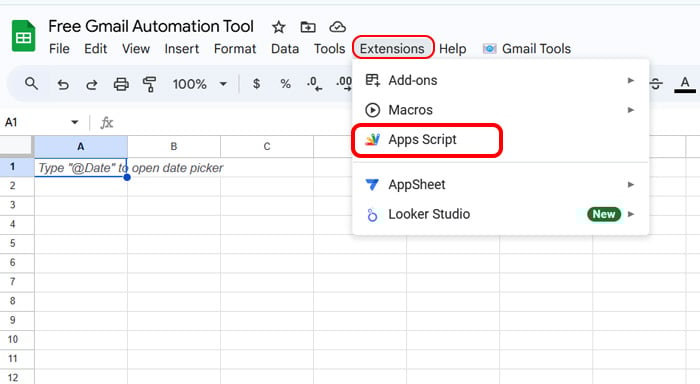This screenshot has height=384, width=700.
Task: Select the paint format tool
Action: click(150, 84)
